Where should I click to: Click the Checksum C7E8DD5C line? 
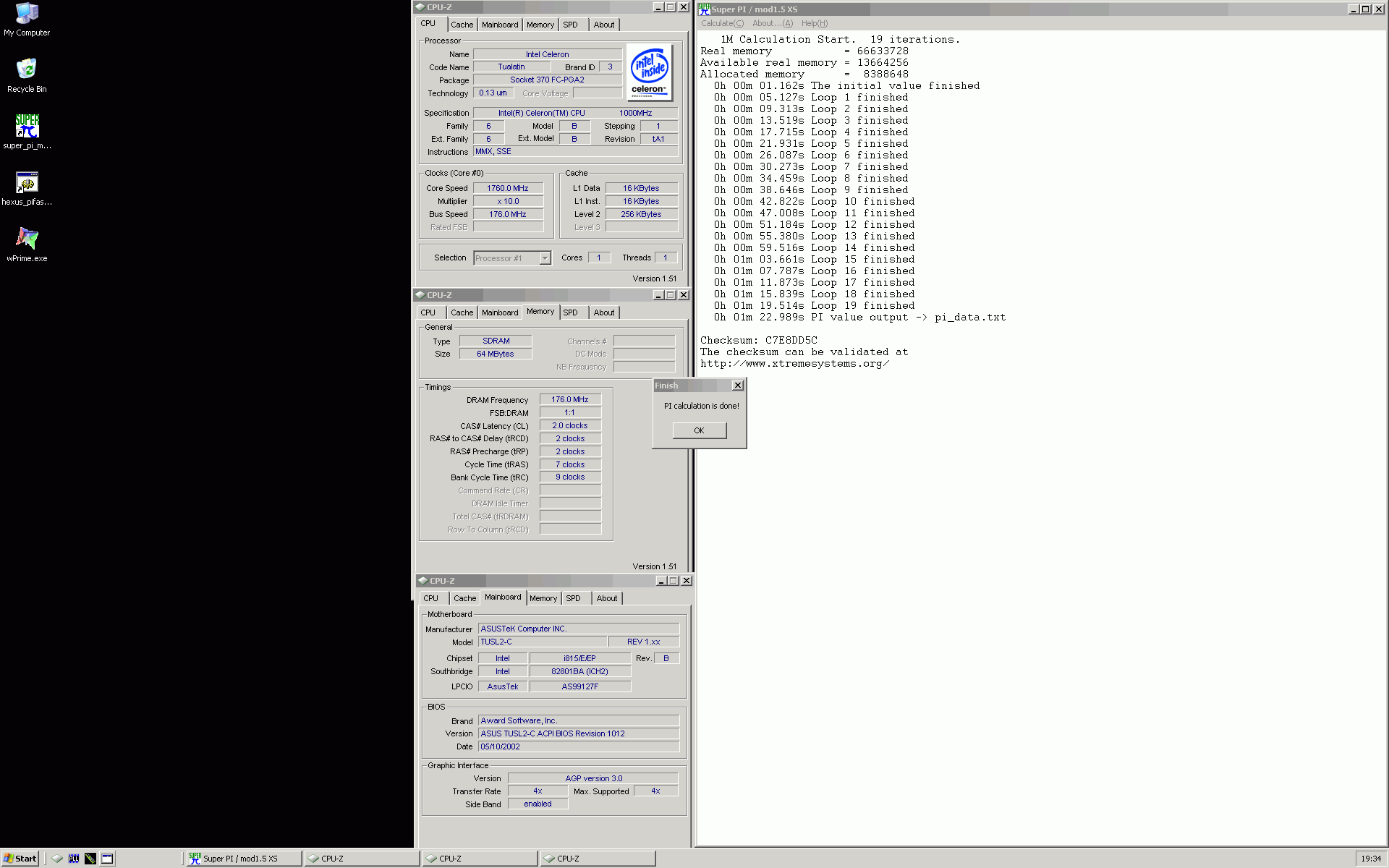[x=758, y=340]
